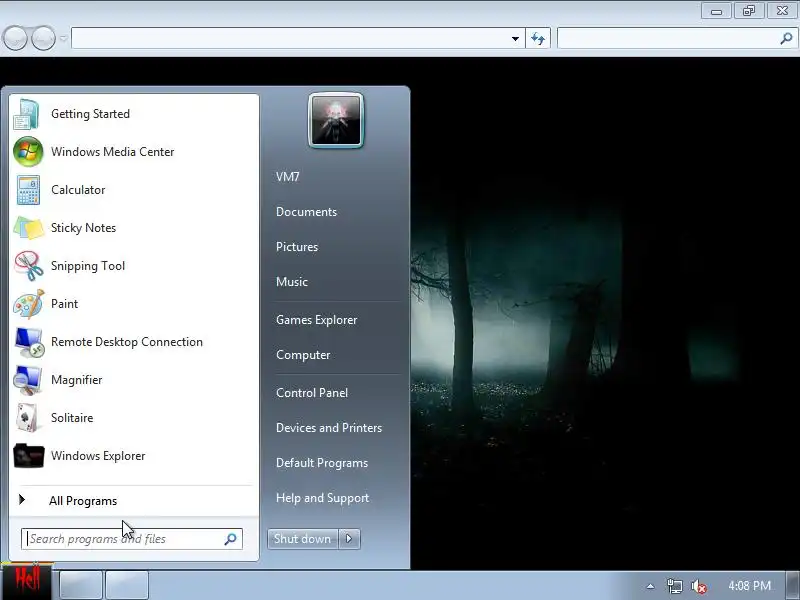Open Devices and Printers
This screenshot has width=800, height=600.
coord(329,428)
